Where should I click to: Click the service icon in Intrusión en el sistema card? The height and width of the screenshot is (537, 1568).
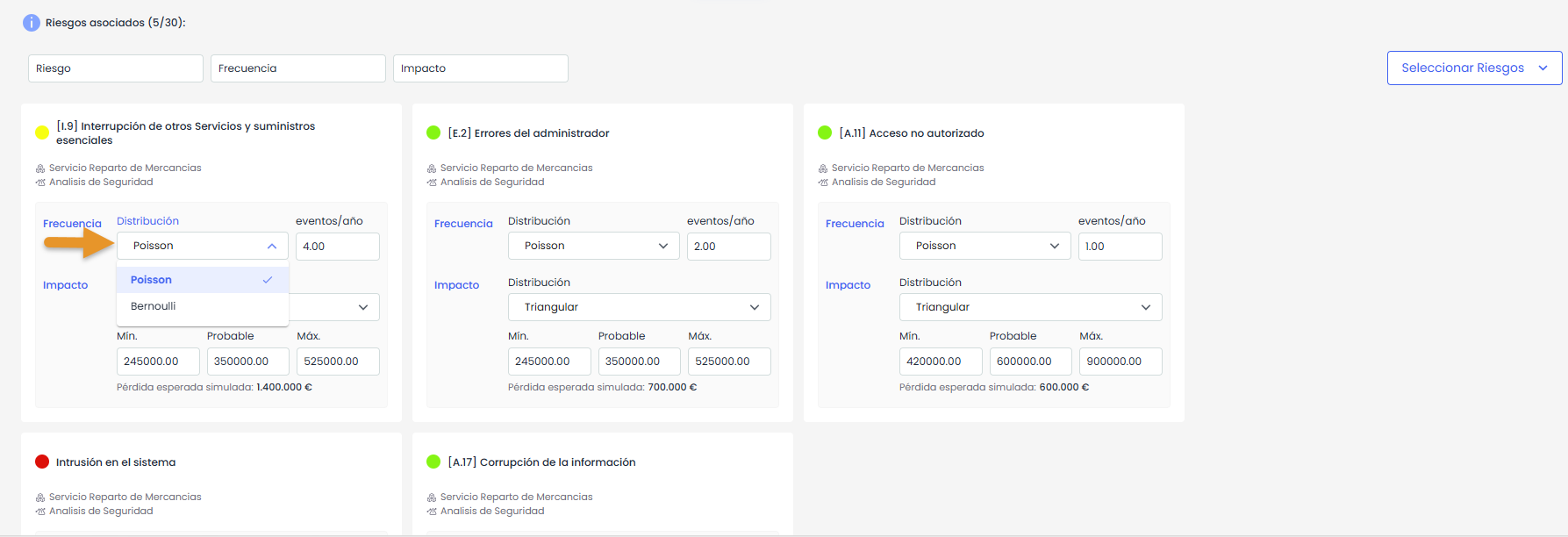[x=40, y=498]
